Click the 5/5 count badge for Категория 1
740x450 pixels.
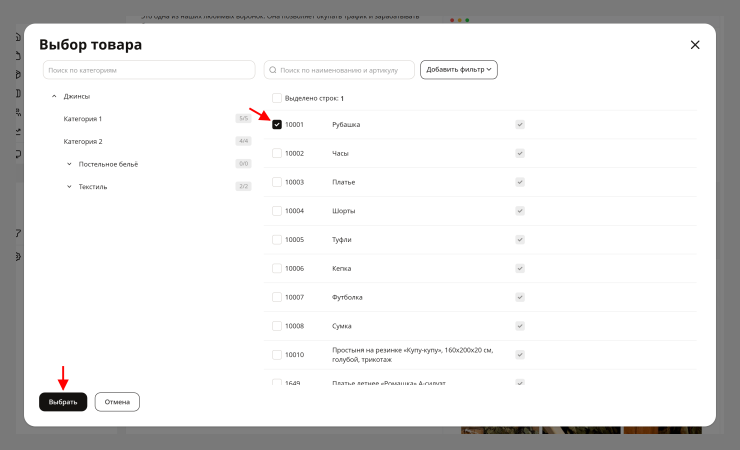pos(244,118)
